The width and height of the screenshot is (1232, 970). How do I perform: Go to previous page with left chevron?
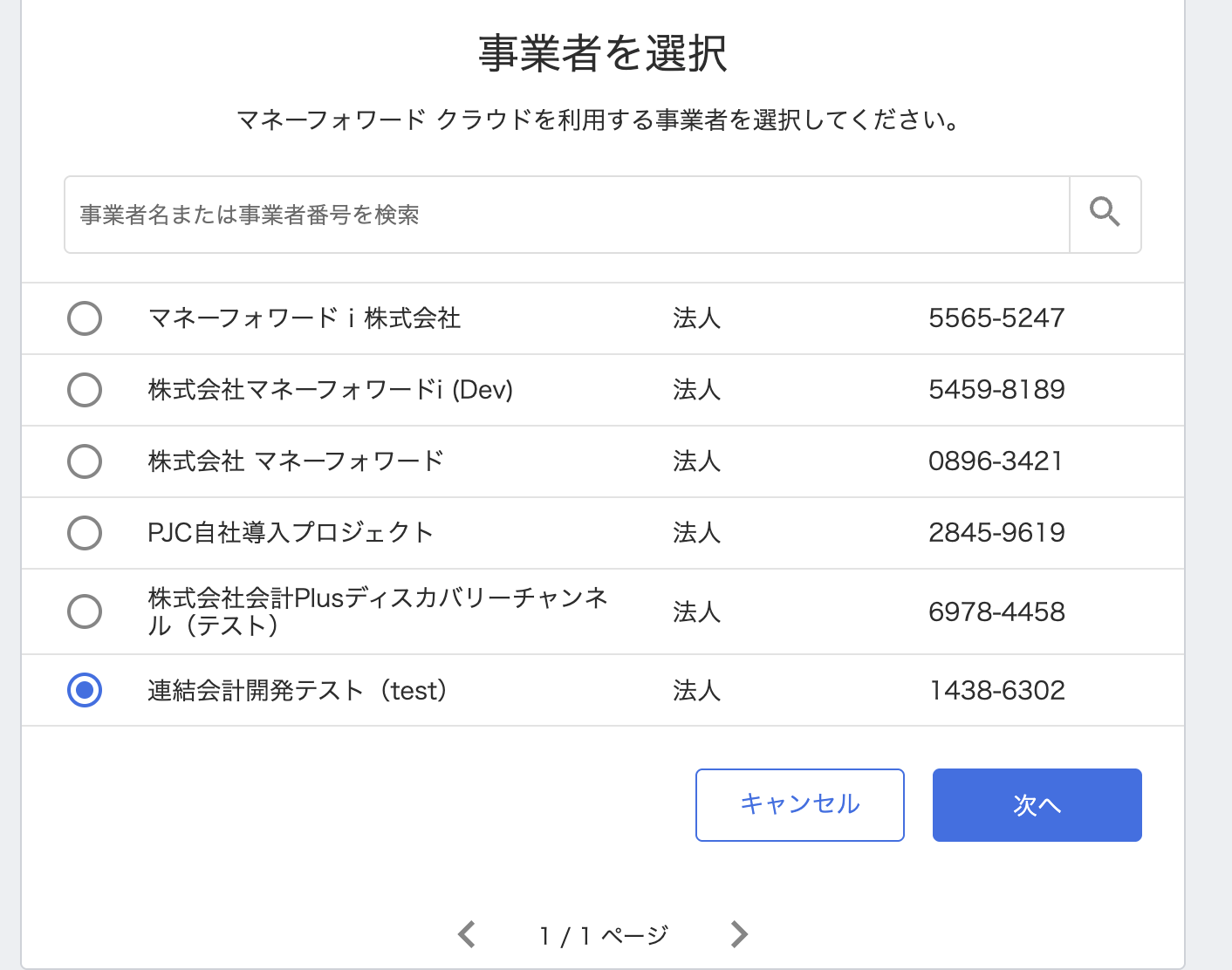[x=467, y=934]
